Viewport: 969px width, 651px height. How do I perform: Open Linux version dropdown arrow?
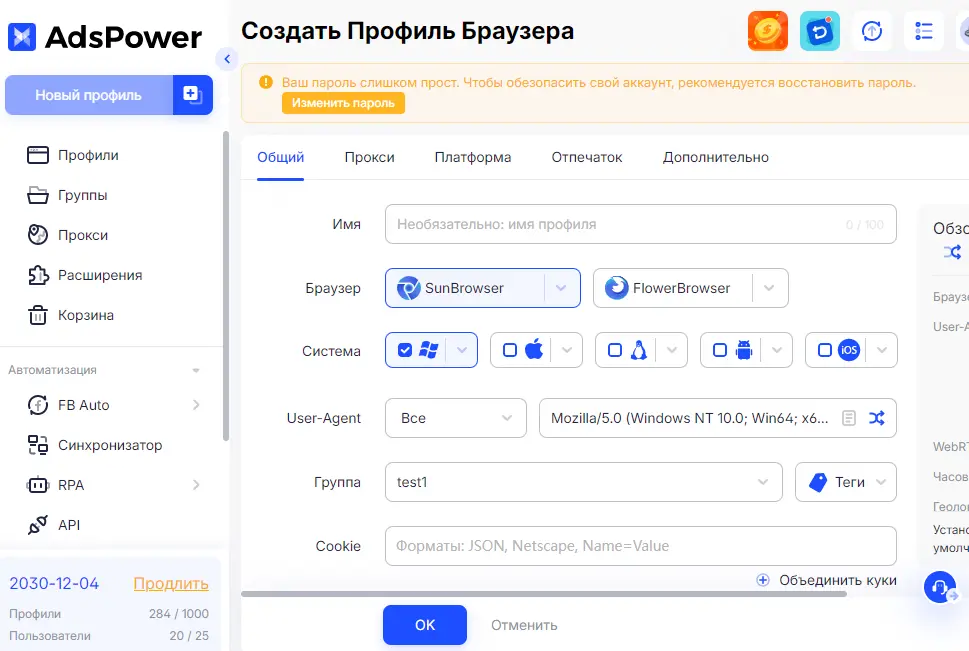(672, 351)
